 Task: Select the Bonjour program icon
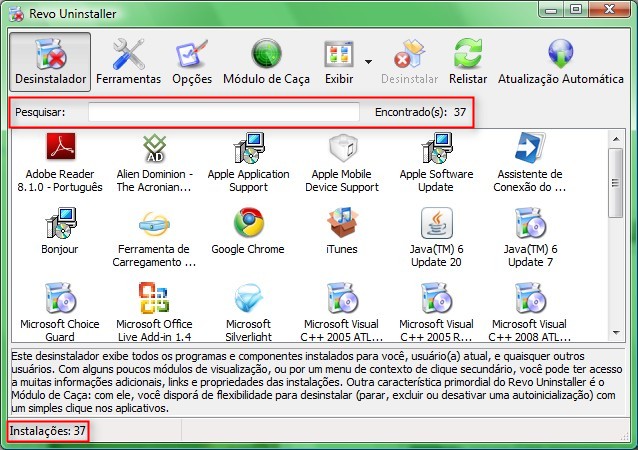[60, 223]
